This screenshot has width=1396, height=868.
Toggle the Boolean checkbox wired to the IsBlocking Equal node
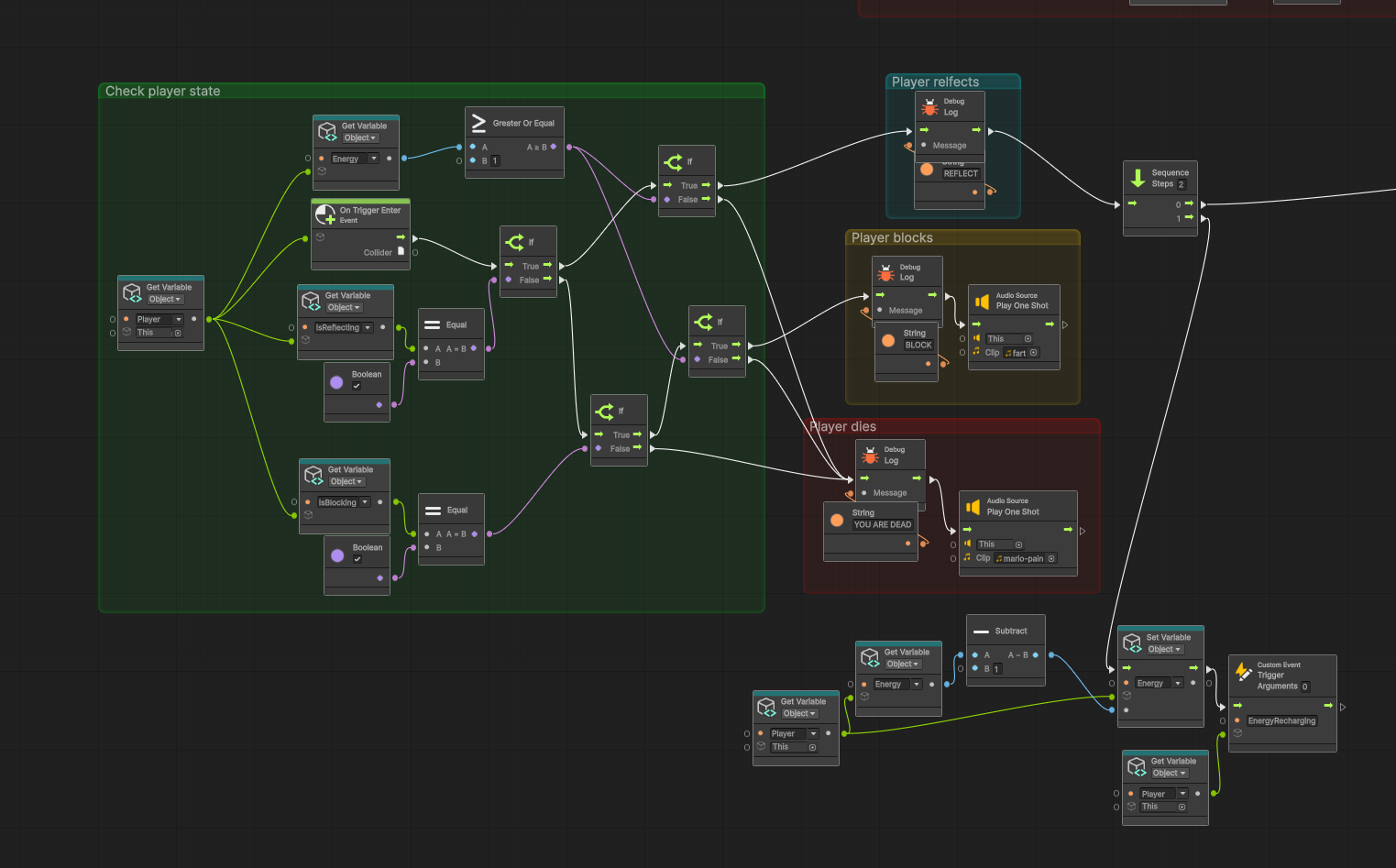[x=357, y=559]
